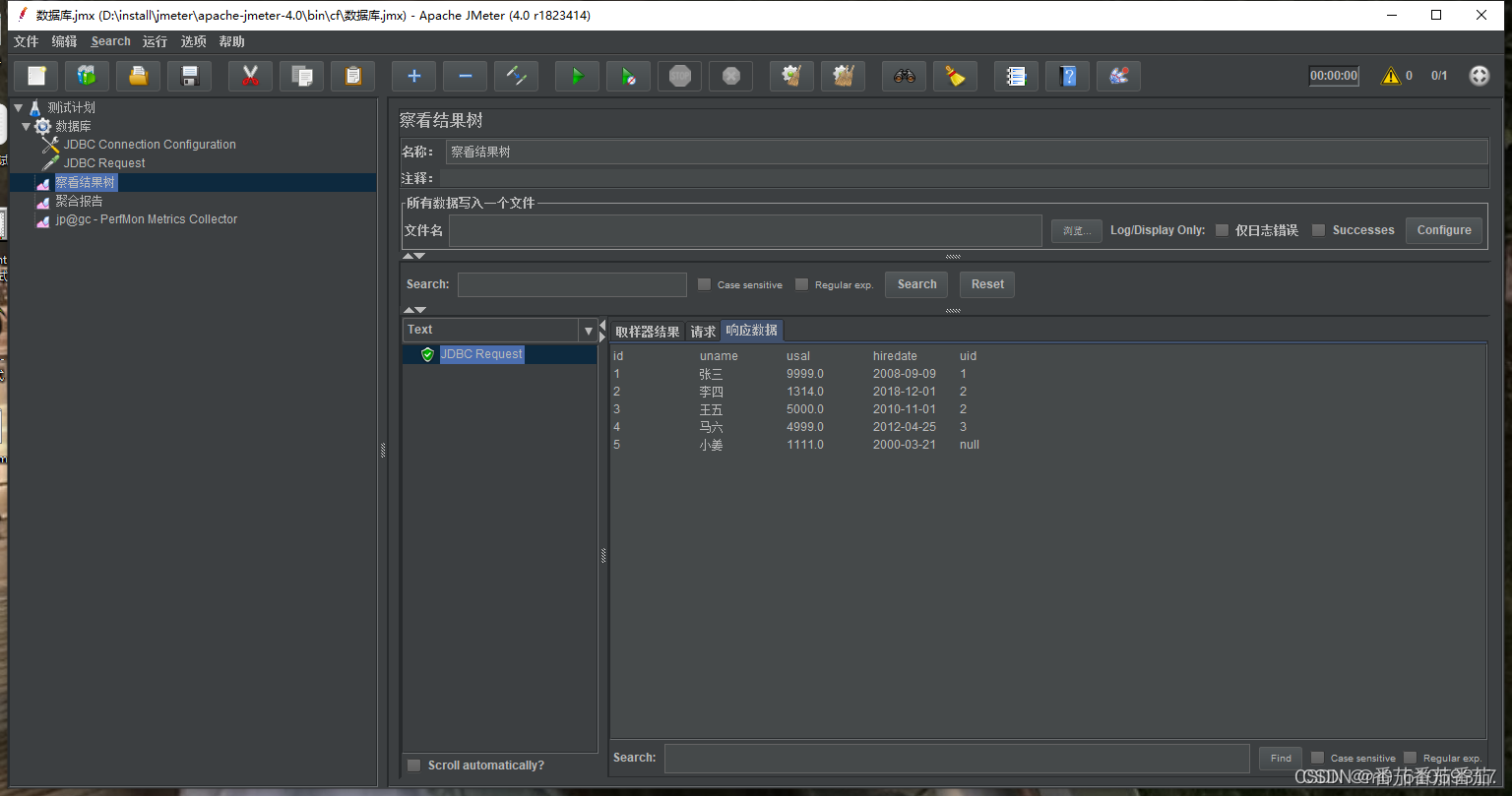Image resolution: width=1512 pixels, height=796 pixels.
Task: Open the 运行 menu
Action: [155, 41]
